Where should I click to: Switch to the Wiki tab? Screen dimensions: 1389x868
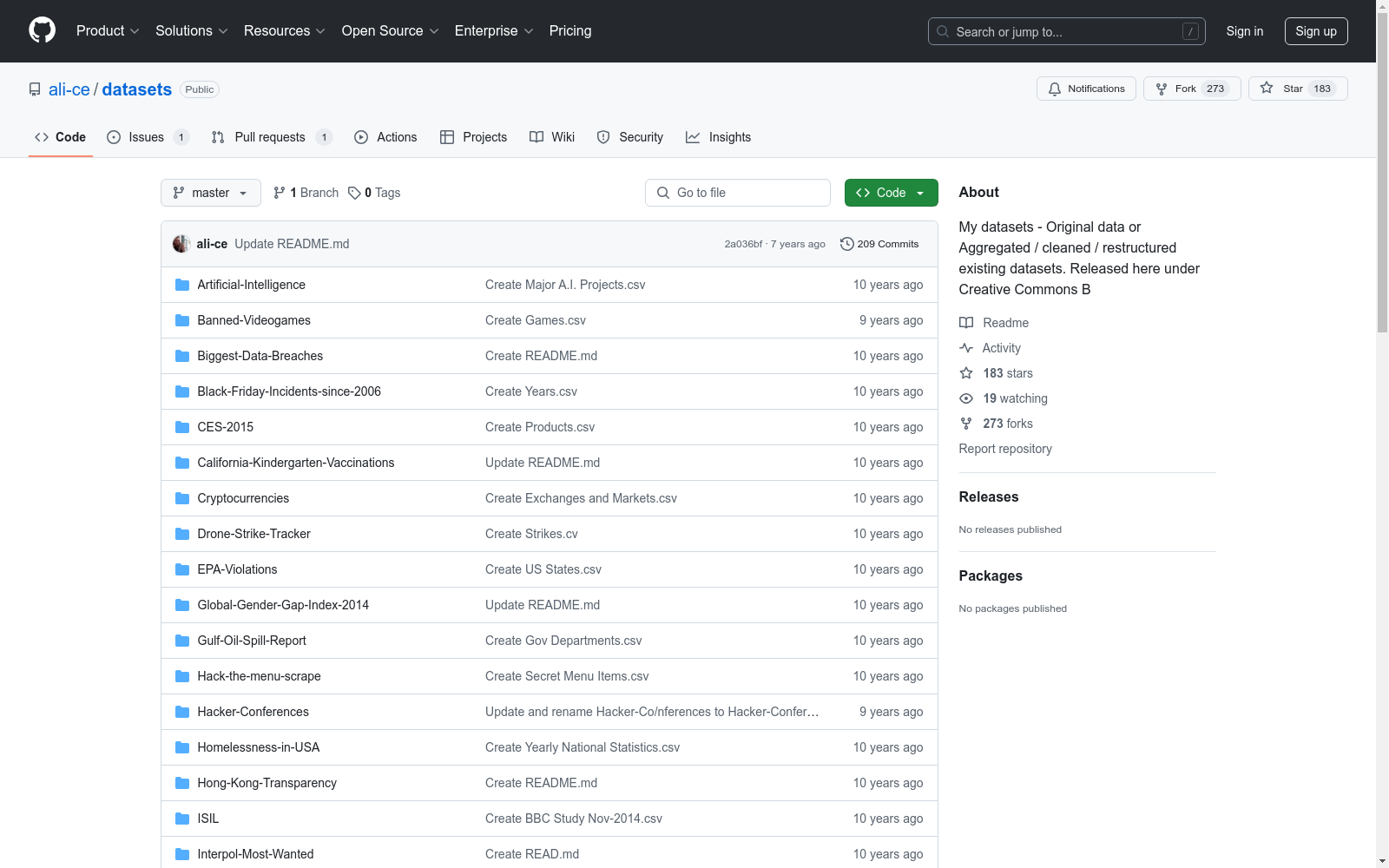pos(552,137)
